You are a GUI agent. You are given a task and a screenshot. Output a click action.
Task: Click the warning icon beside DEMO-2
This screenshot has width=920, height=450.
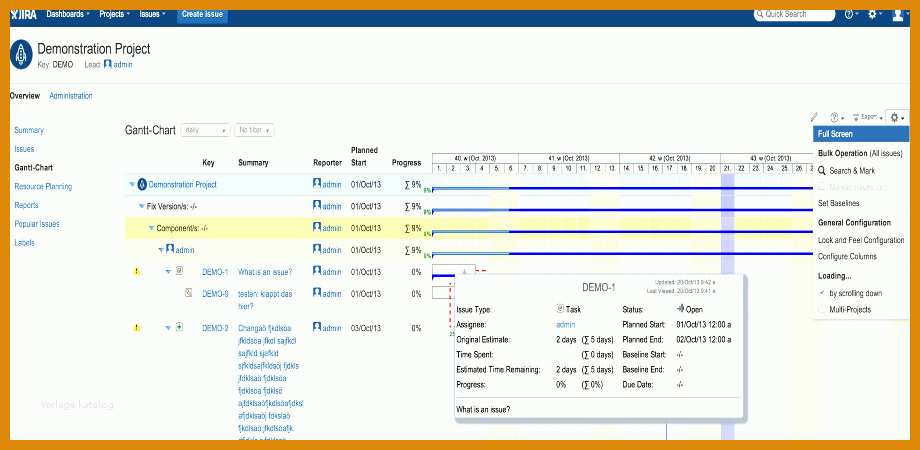pyautogui.click(x=137, y=328)
